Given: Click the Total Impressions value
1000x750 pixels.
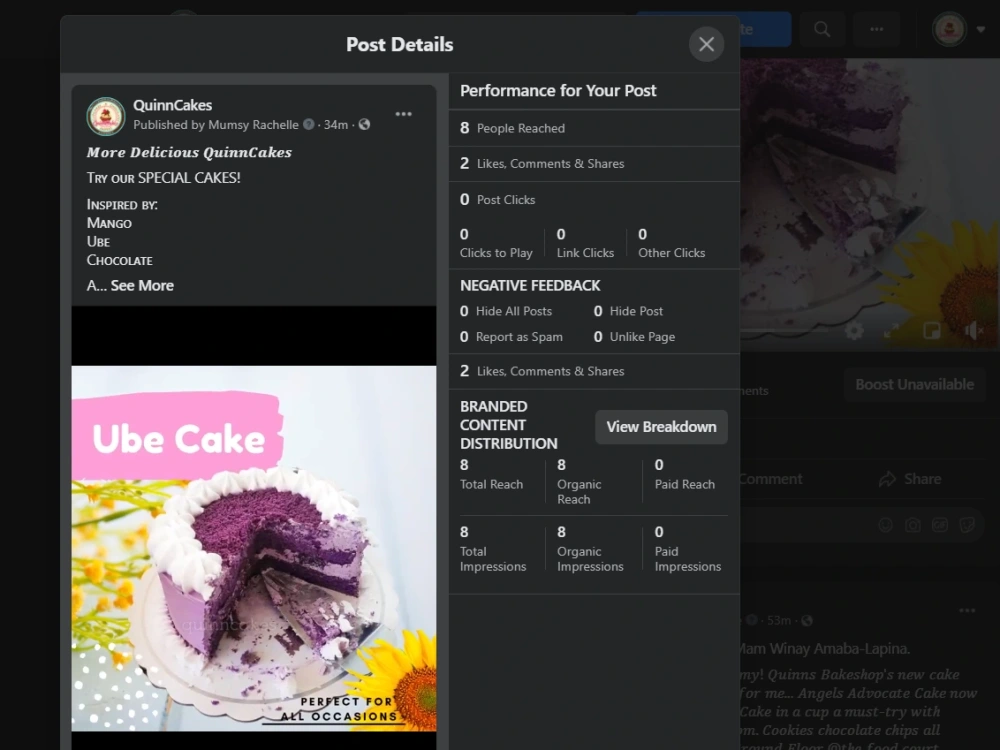Looking at the screenshot, I should pos(493,549).
